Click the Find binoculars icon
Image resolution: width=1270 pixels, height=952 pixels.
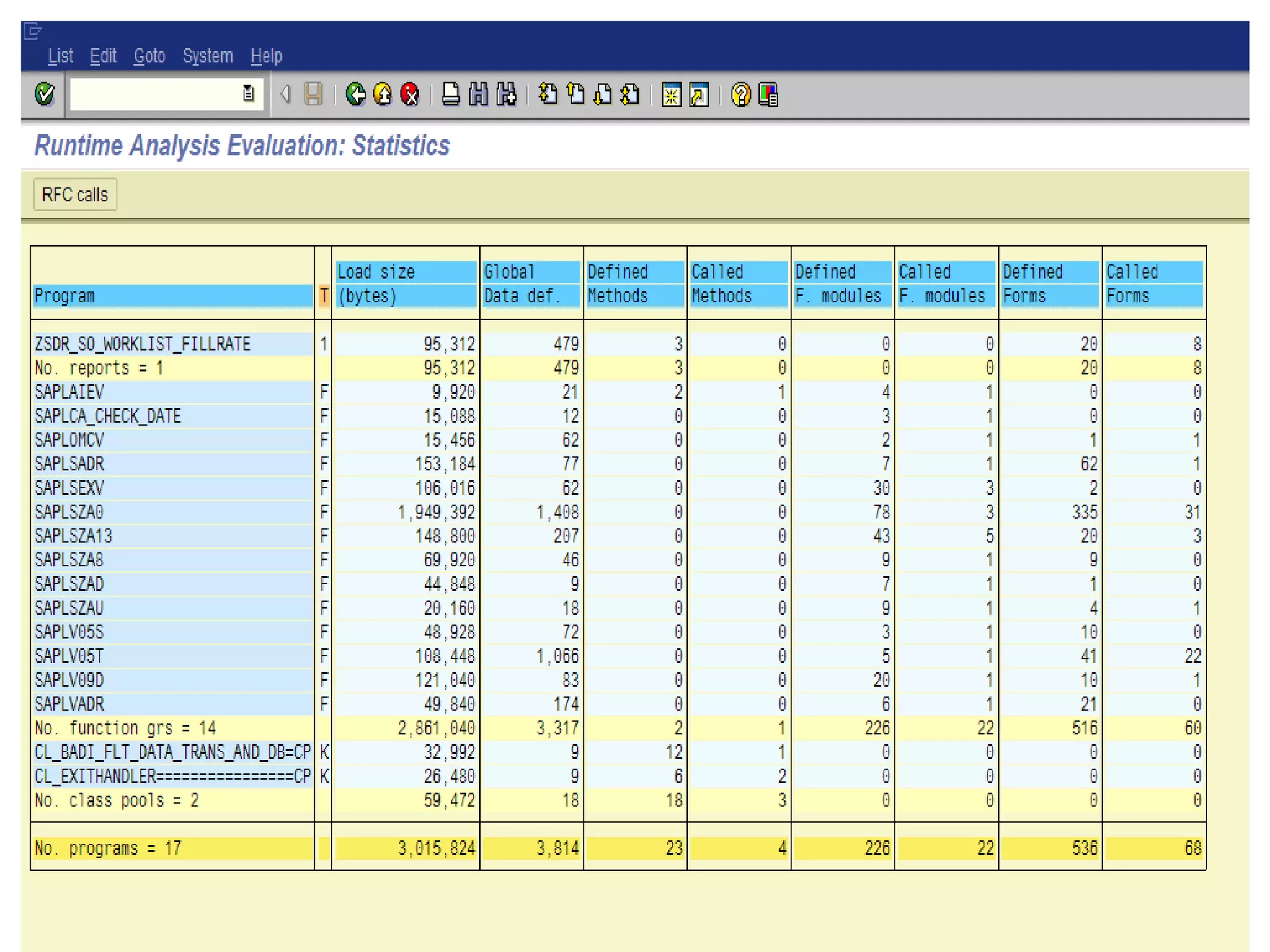pos(478,95)
